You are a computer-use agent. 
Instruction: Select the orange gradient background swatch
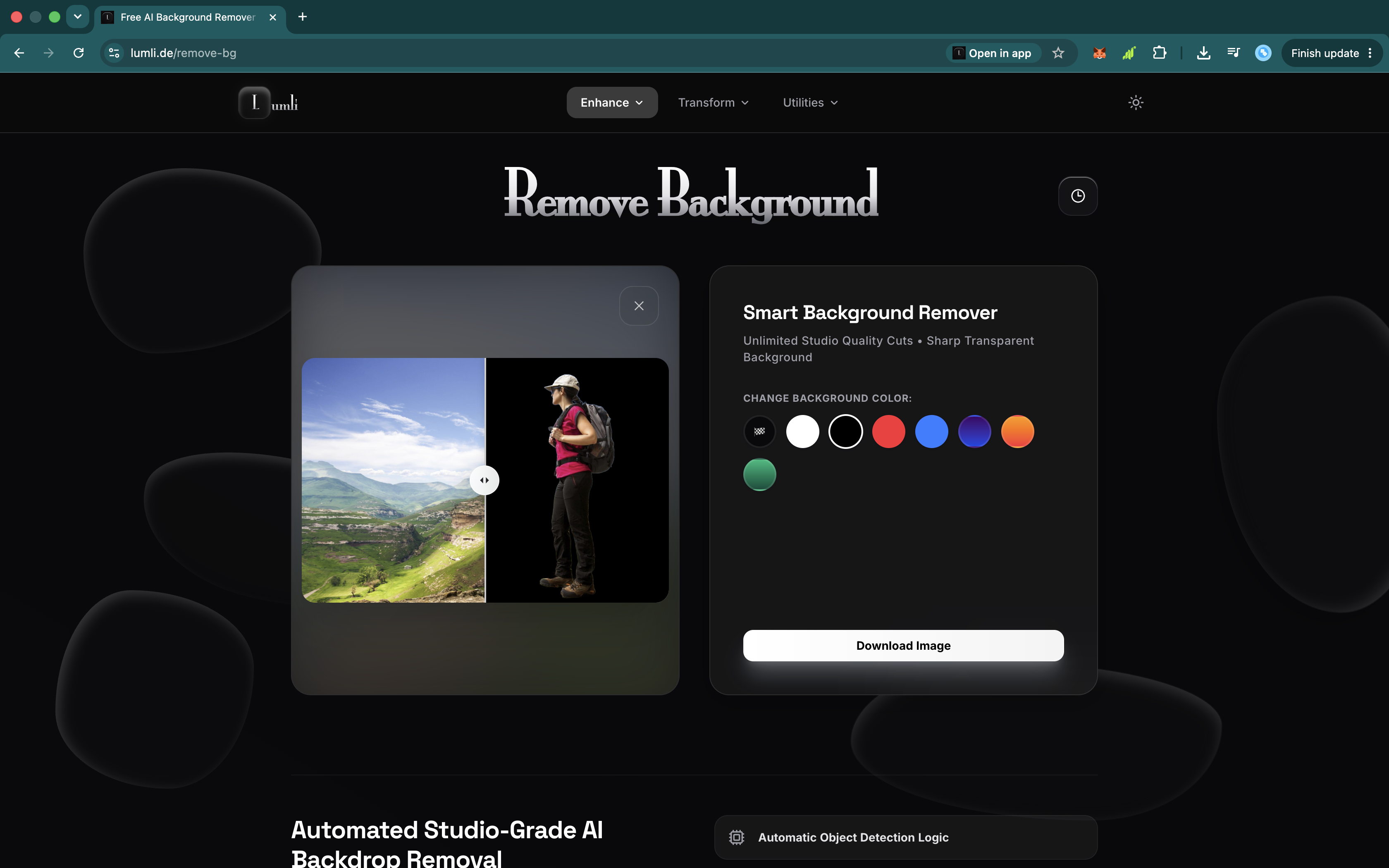pyautogui.click(x=1018, y=432)
